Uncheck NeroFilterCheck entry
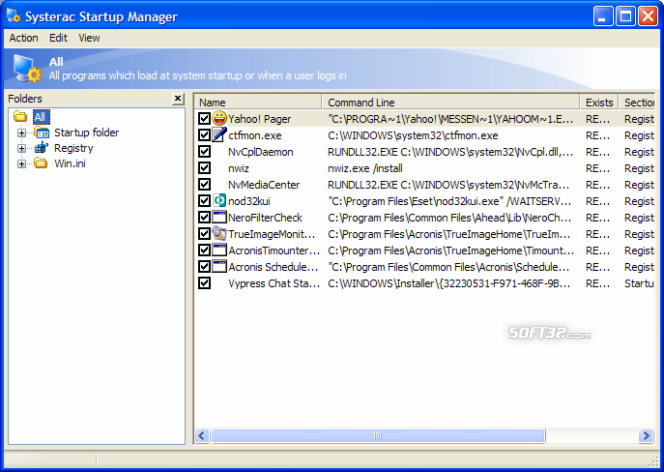Viewport: 664px width, 472px height. pyautogui.click(x=204, y=217)
